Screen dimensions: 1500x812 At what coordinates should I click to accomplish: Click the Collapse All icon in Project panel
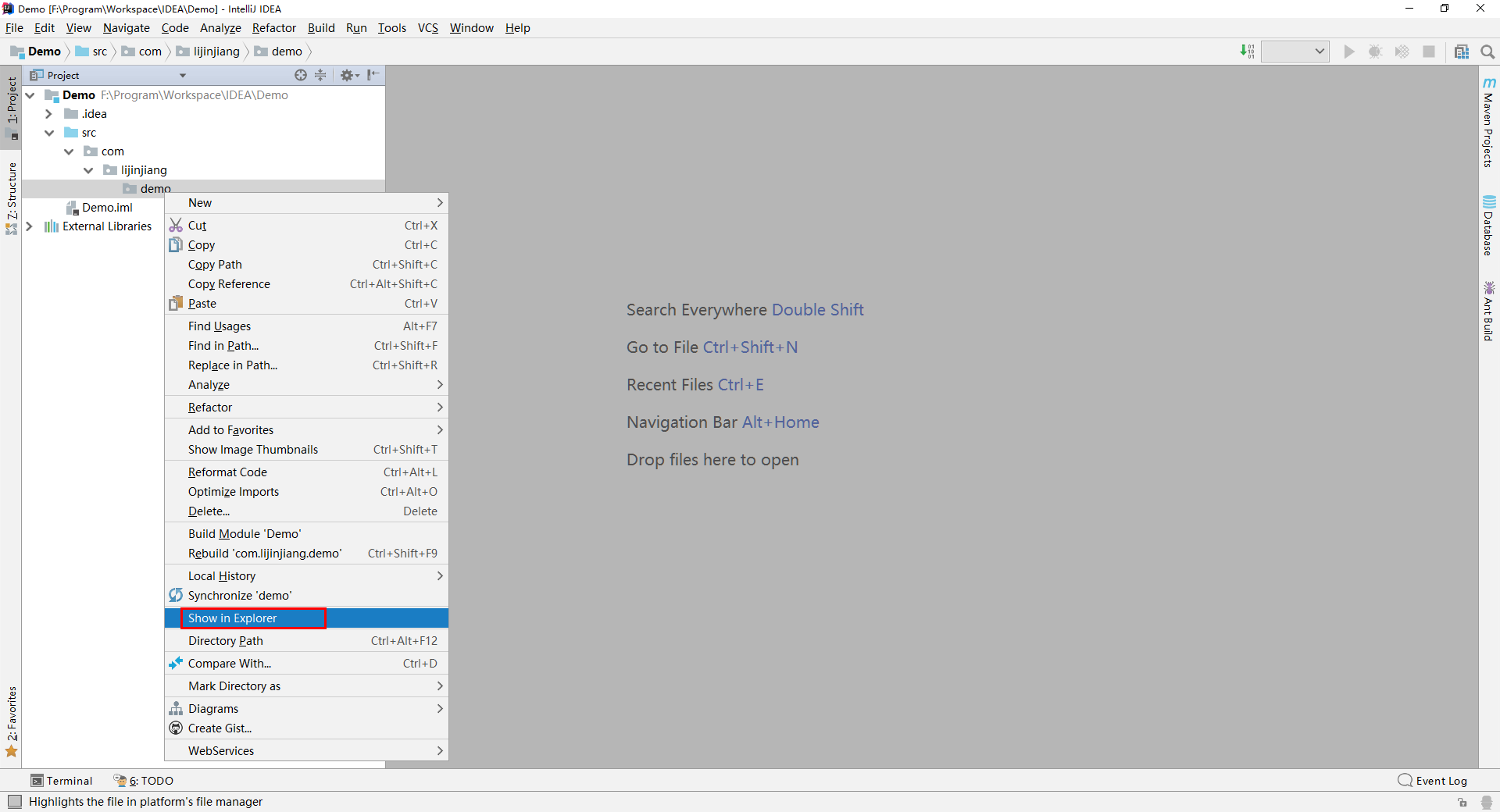pos(320,75)
